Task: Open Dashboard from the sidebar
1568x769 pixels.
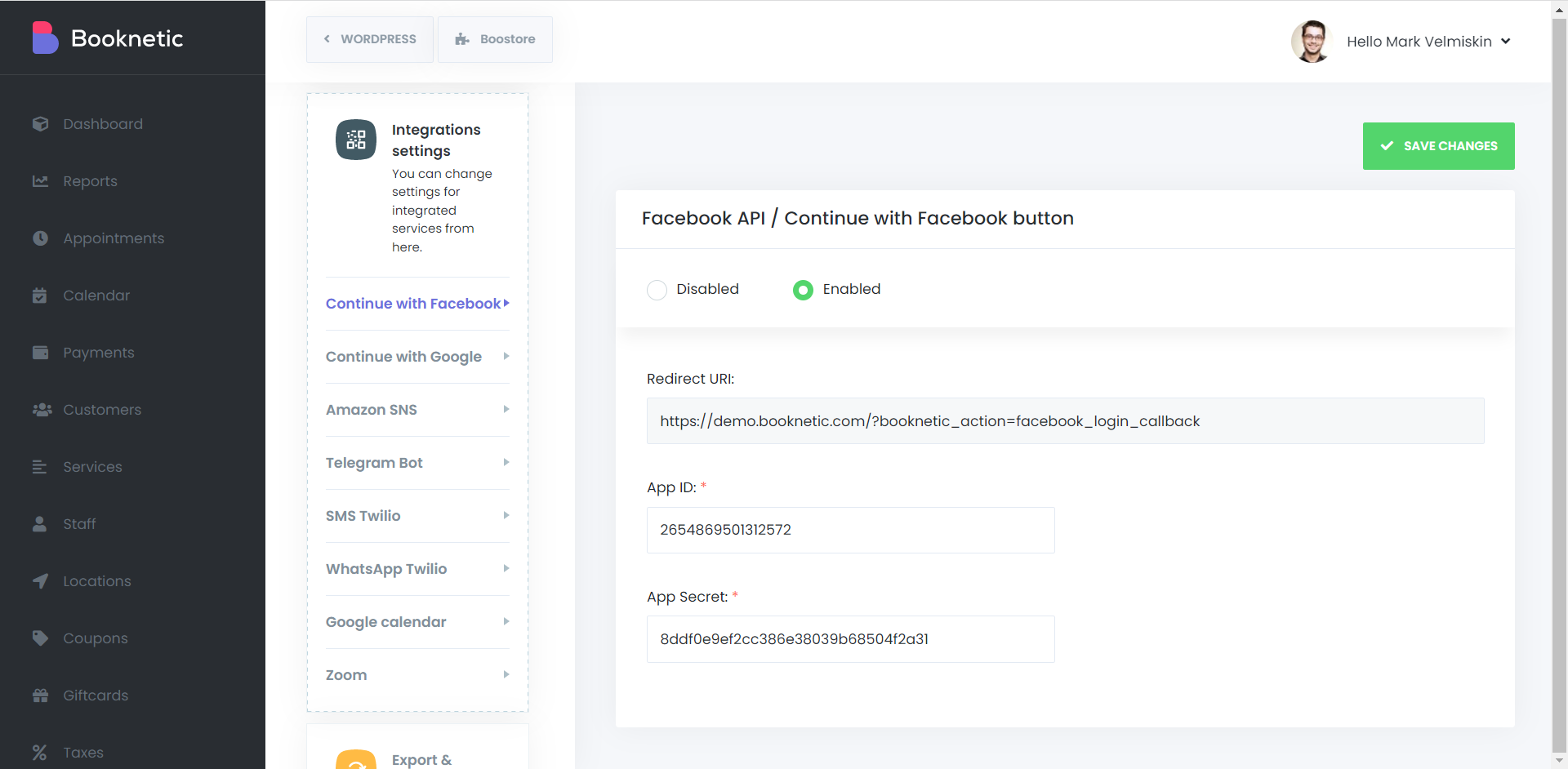Action: point(103,124)
